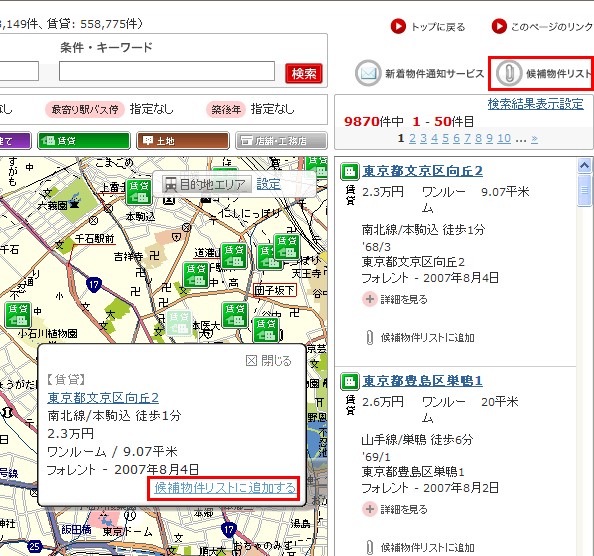Screen dimensions: 594x556
Task: Open the 候補物件リスト clip icon
Action: [x=507, y=73]
